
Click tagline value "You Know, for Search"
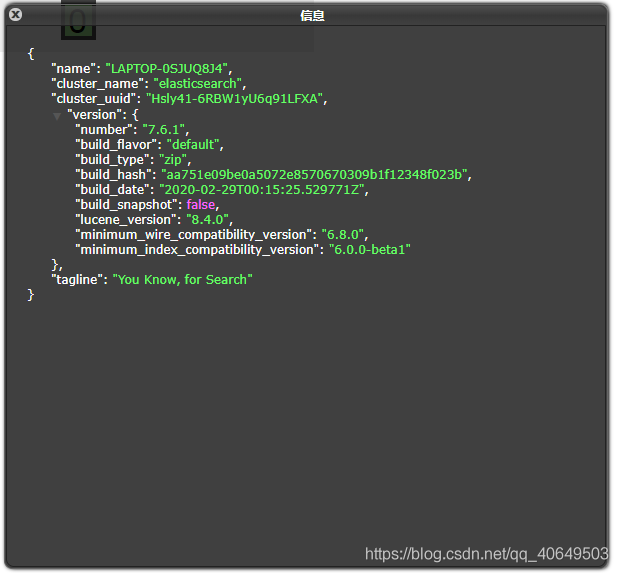point(182,280)
